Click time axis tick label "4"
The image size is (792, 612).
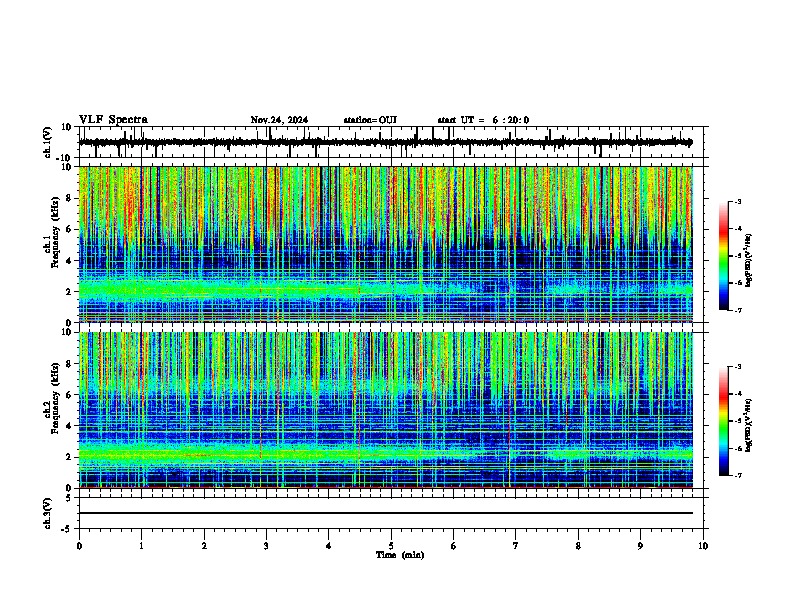click(x=329, y=546)
